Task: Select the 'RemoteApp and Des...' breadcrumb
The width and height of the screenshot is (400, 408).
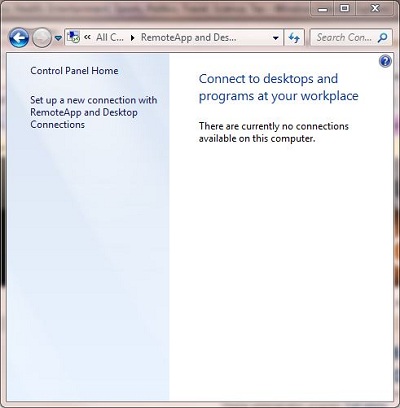Action: pyautogui.click(x=189, y=37)
